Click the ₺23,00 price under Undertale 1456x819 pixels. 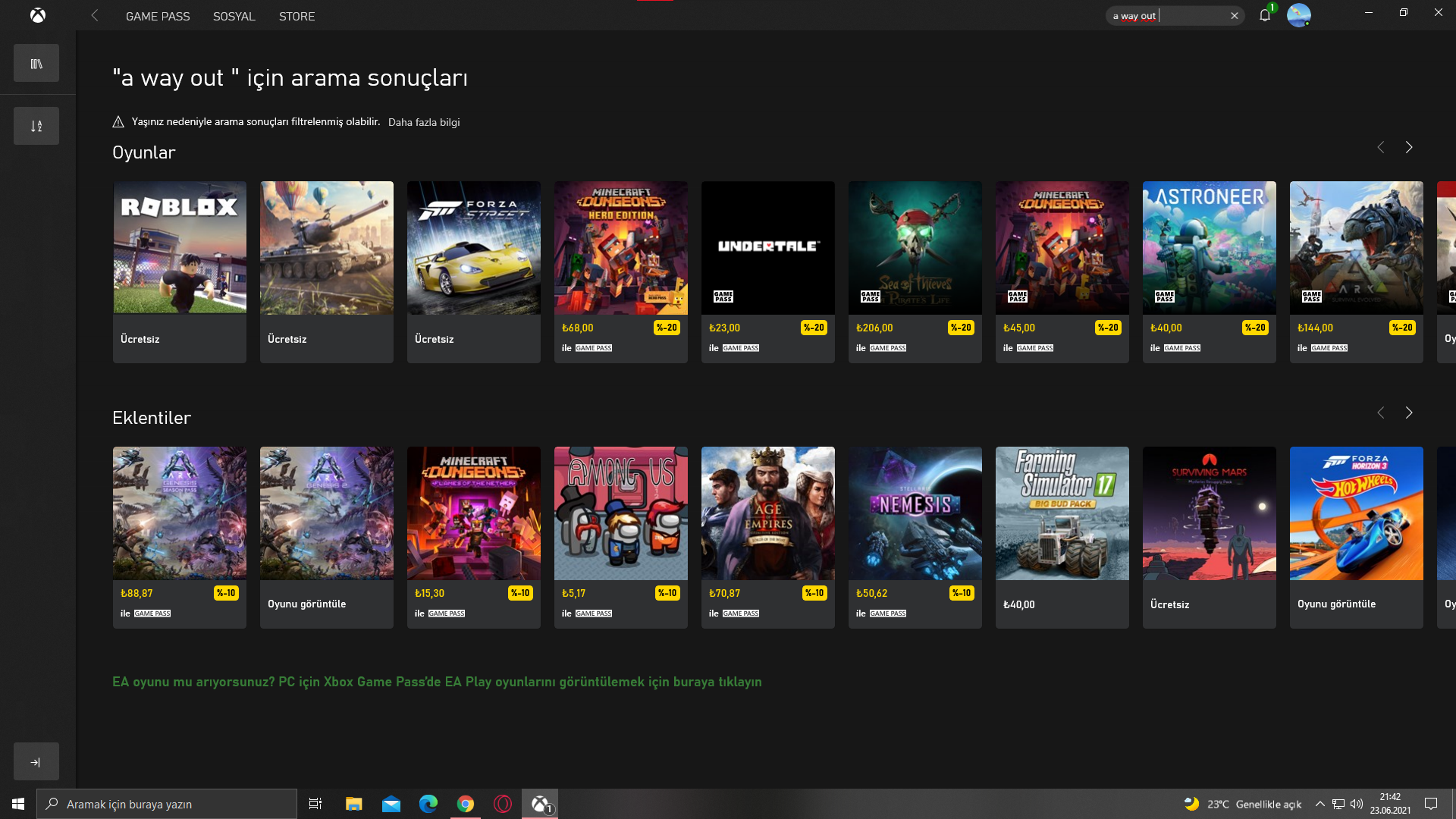pos(724,328)
